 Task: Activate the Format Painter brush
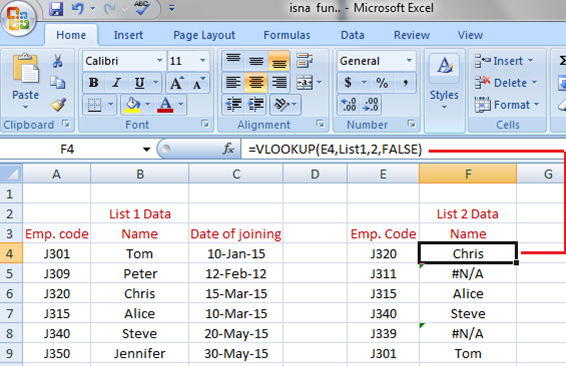tap(58, 105)
